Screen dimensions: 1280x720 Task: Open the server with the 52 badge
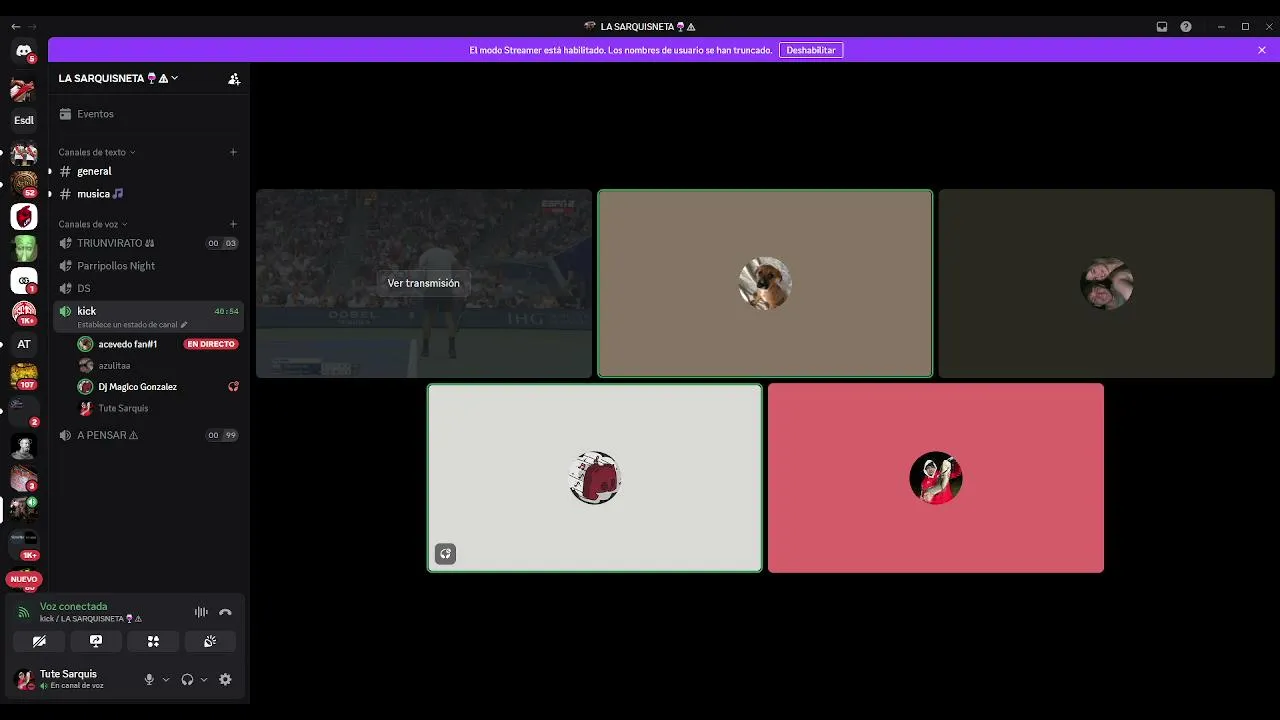tap(24, 184)
